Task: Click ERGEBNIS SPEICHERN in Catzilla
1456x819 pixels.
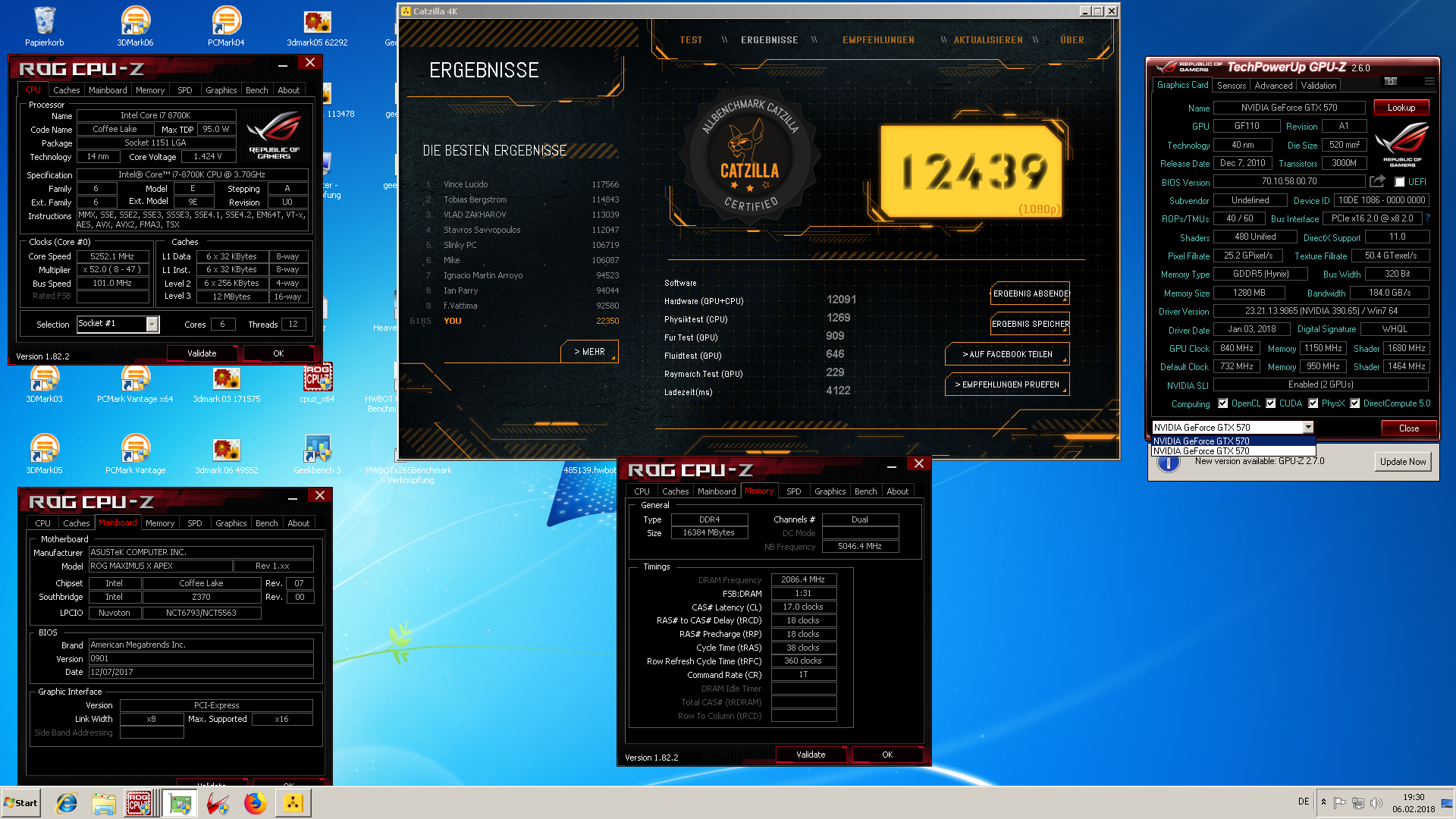Action: (1031, 324)
